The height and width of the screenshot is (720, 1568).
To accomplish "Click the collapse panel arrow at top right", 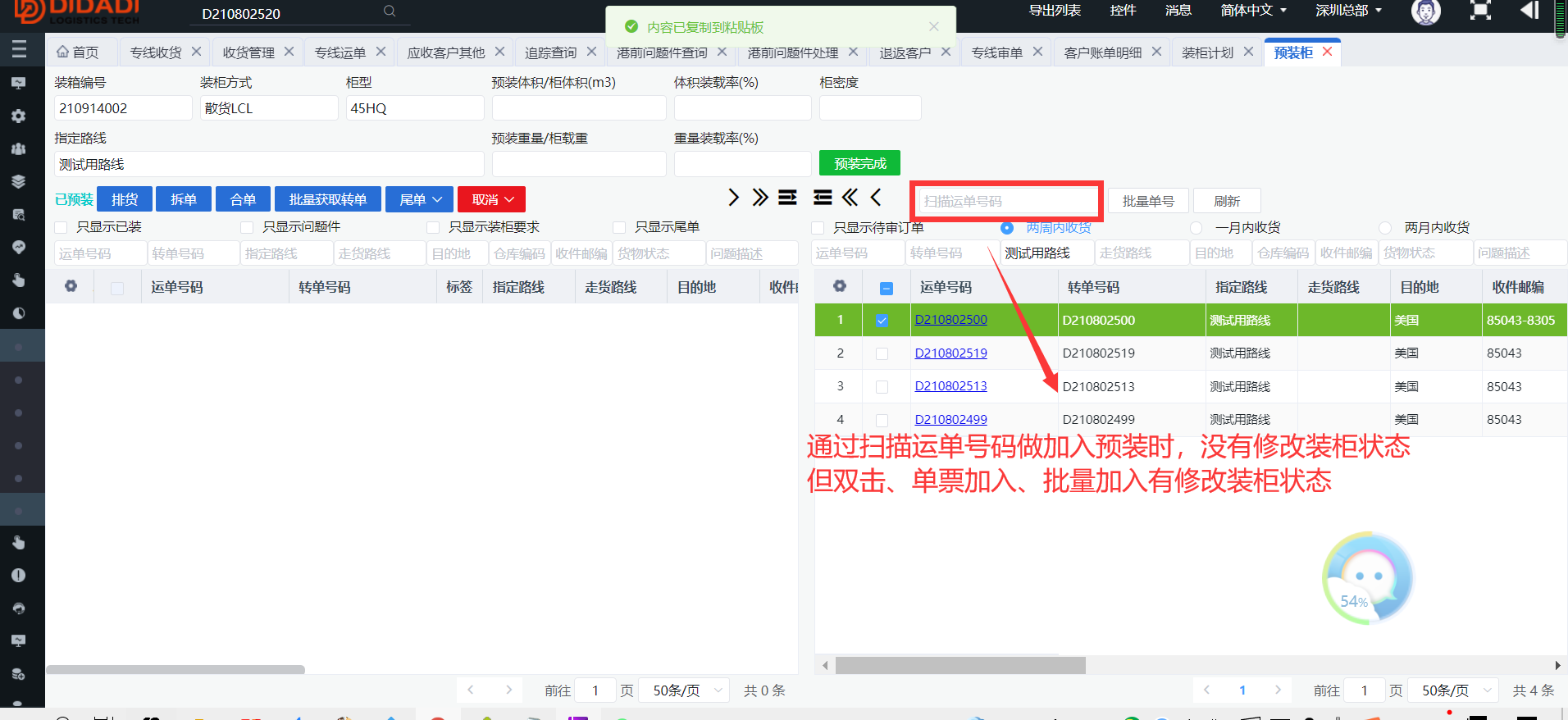I will point(1529,10).
